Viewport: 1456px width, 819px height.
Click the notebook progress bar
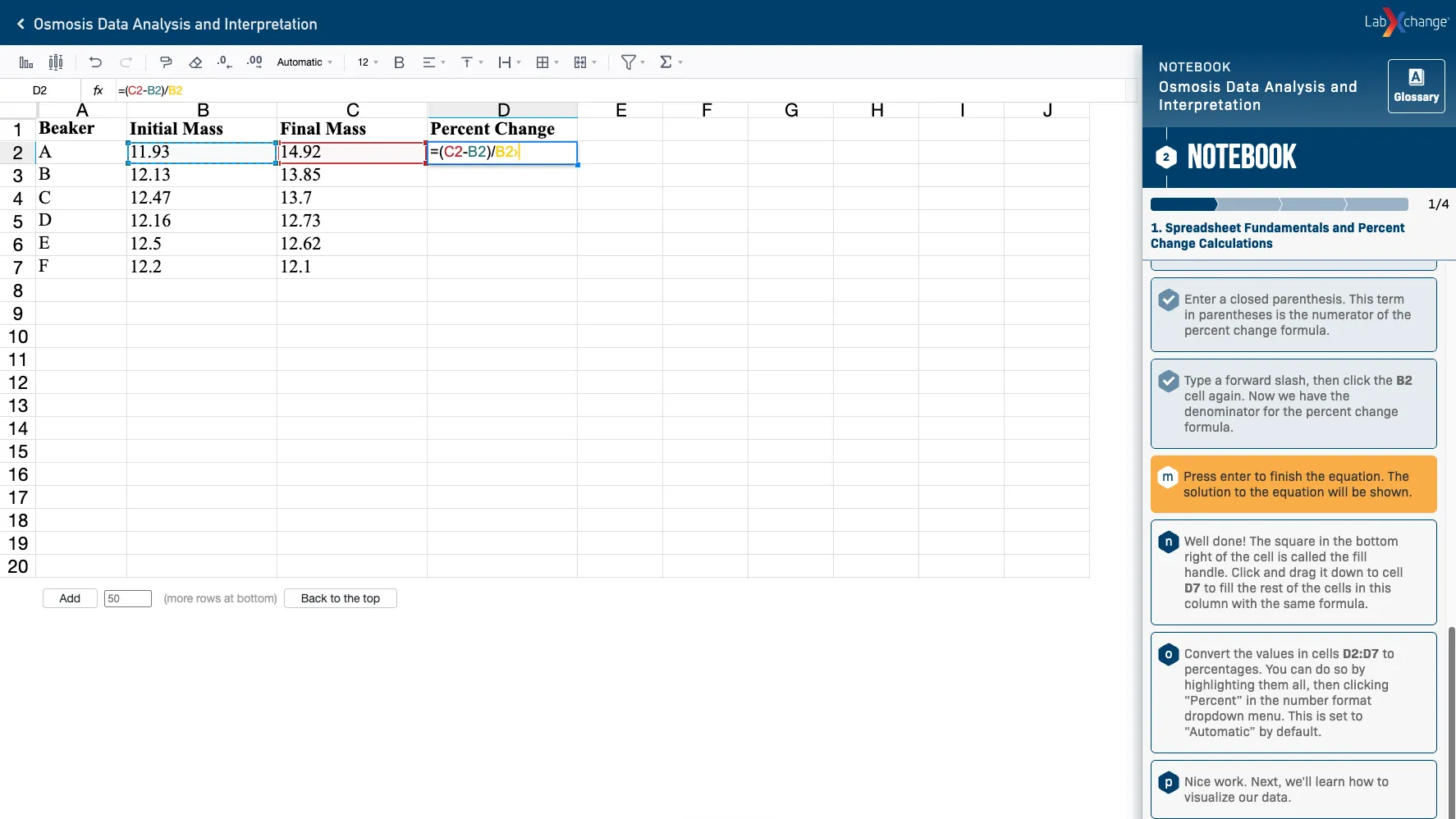pos(1279,204)
